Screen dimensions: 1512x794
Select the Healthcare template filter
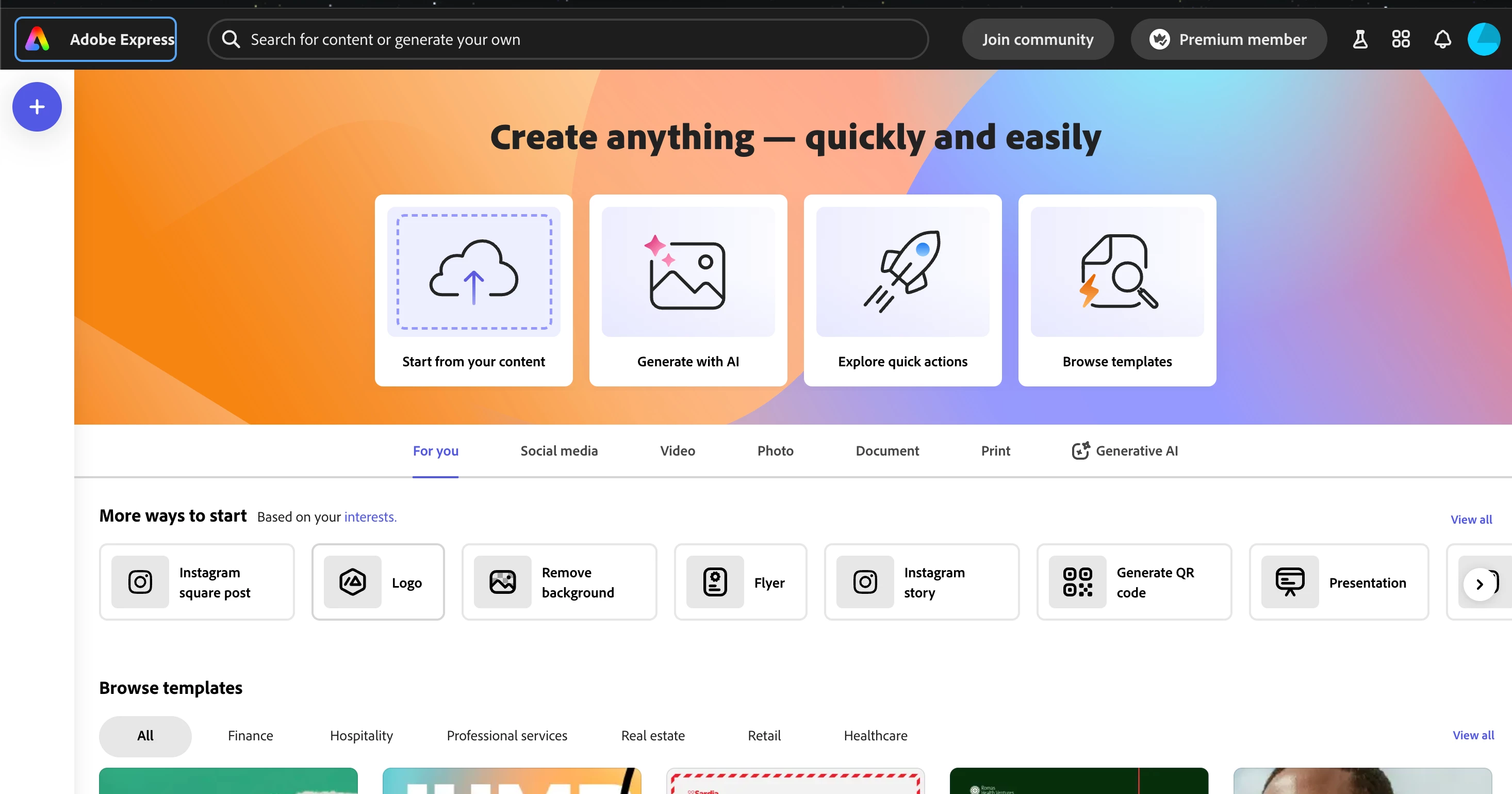(x=875, y=735)
